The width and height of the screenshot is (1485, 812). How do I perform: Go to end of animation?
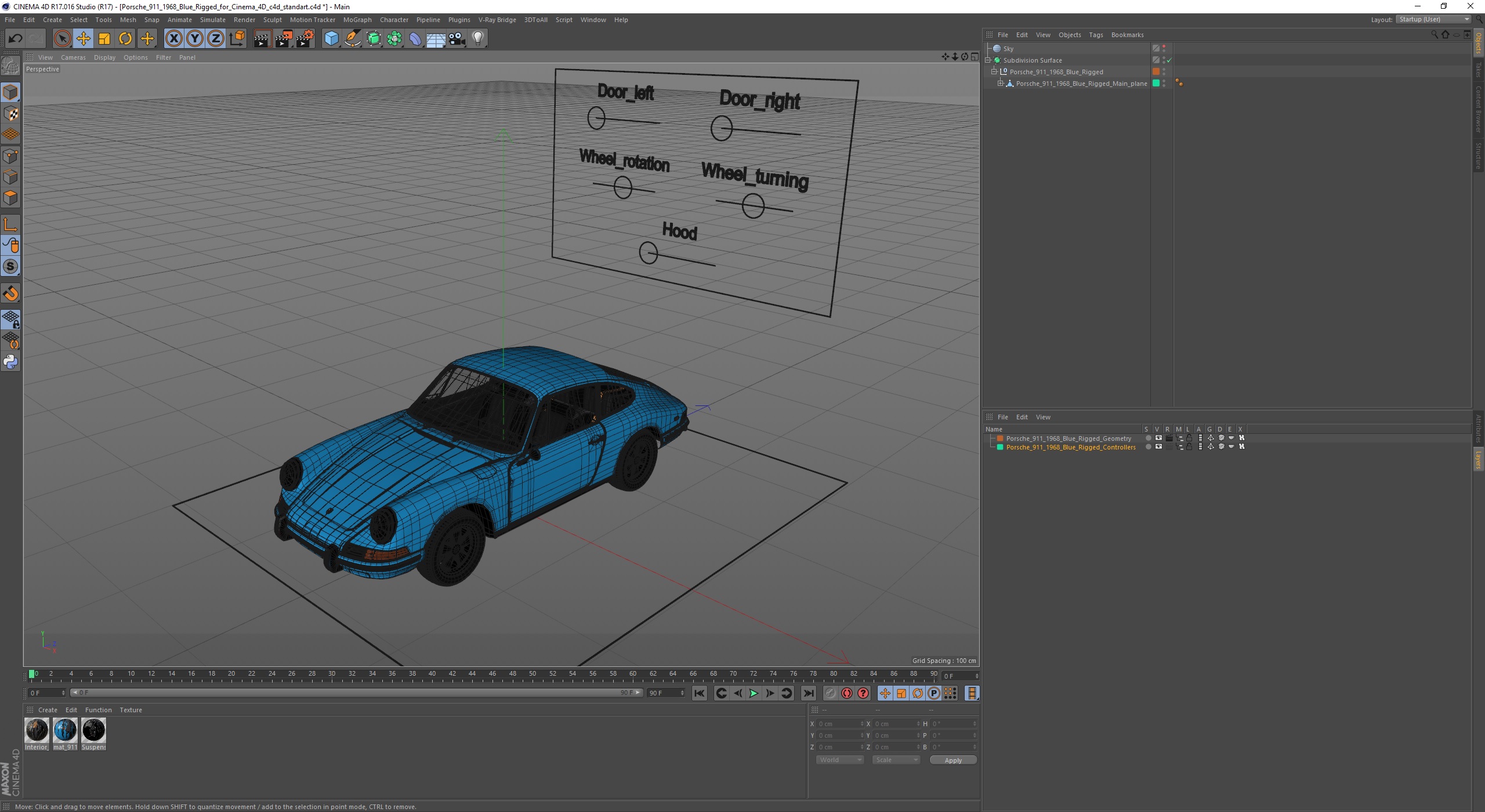point(808,693)
